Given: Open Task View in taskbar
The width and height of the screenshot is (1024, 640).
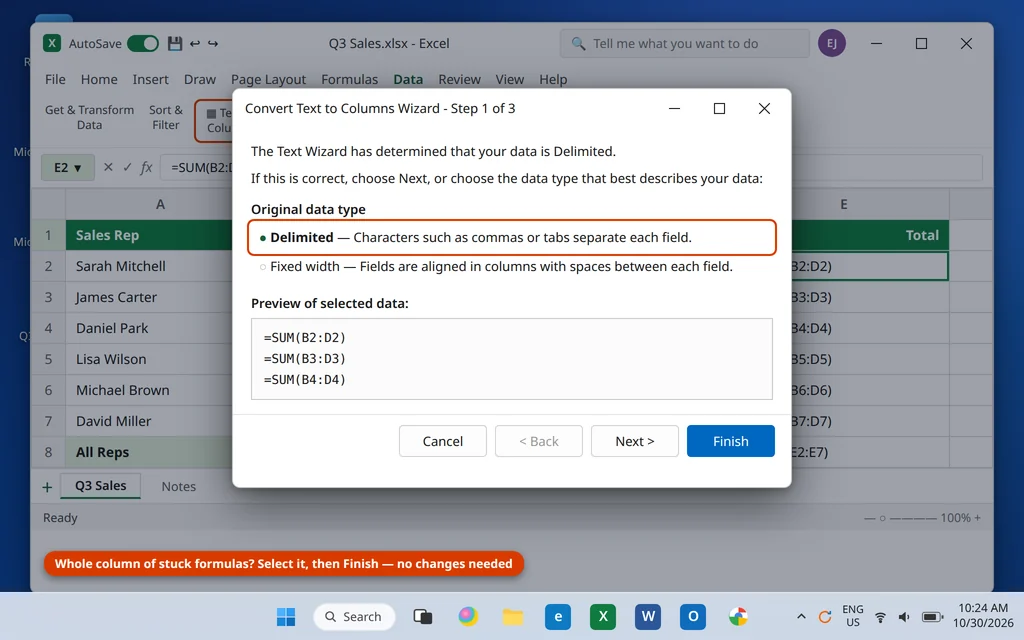Looking at the screenshot, I should [x=423, y=616].
